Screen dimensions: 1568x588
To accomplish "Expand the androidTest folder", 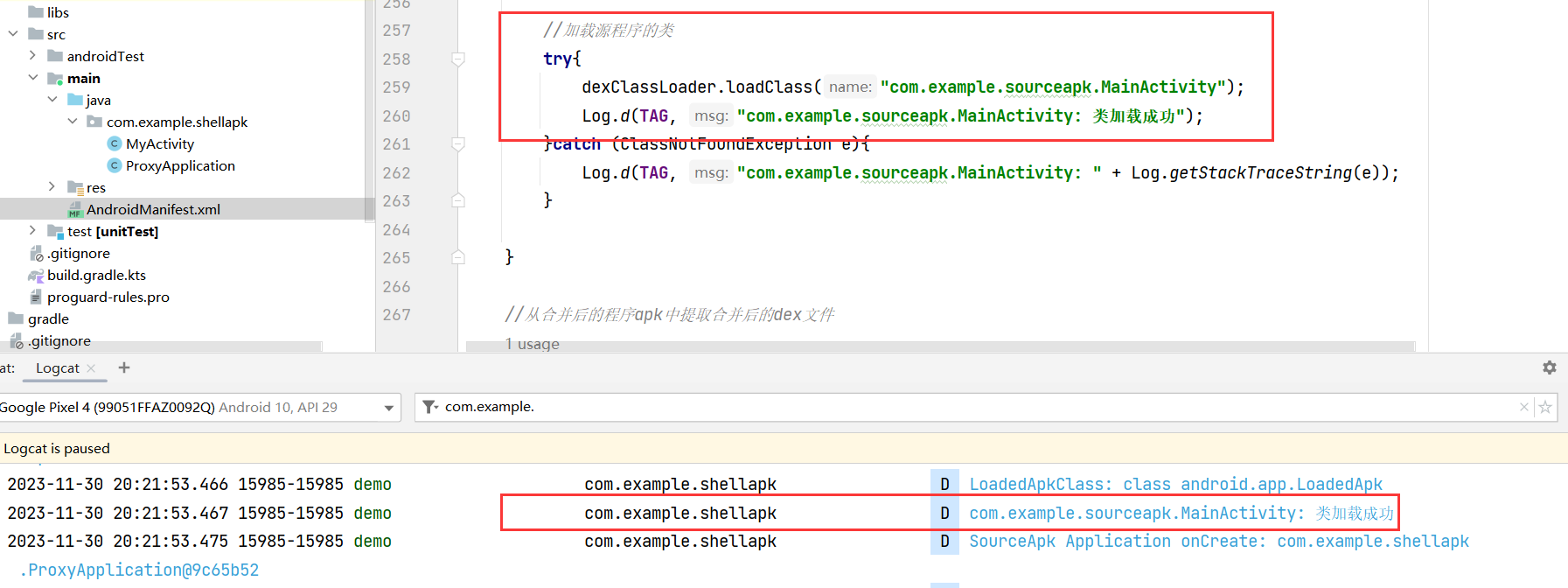I will (32, 56).
